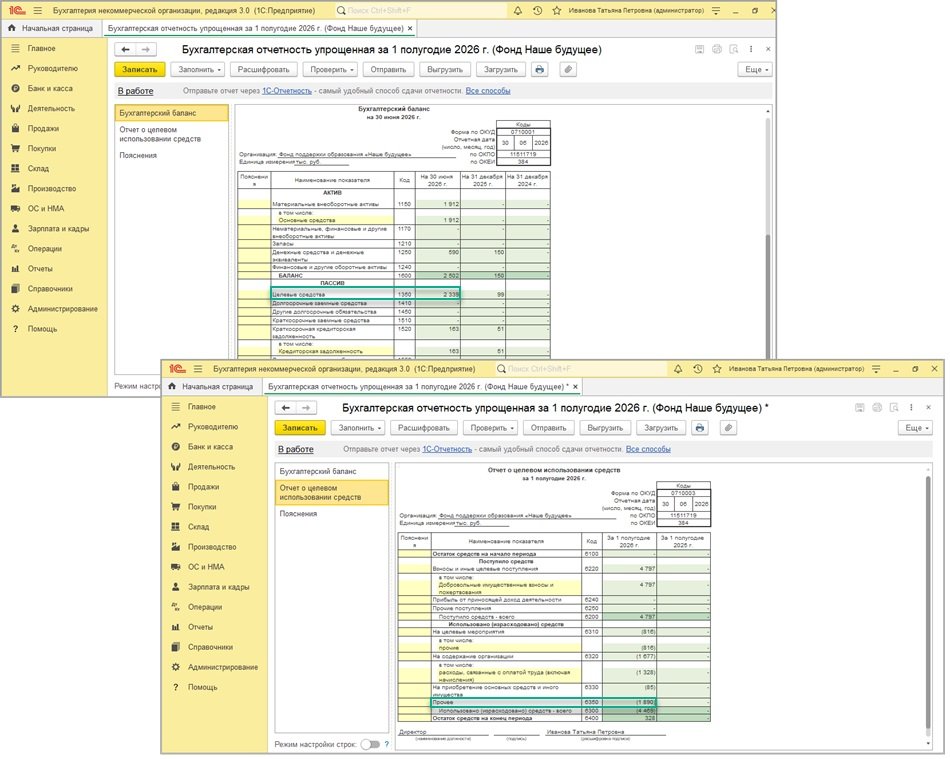The height and width of the screenshot is (759, 950).
Task: Click the search field in the front window title bar
Action: pyautogui.click(x=580, y=369)
